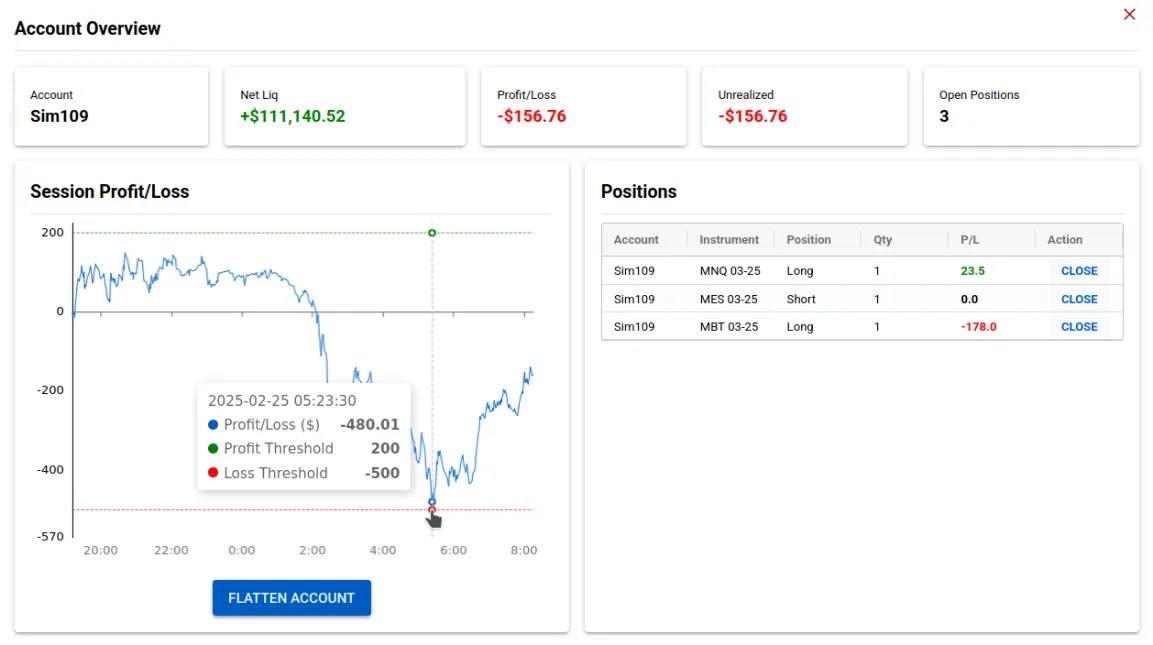
Task: Close the MNQ 03-25 long position
Action: tap(1079, 271)
